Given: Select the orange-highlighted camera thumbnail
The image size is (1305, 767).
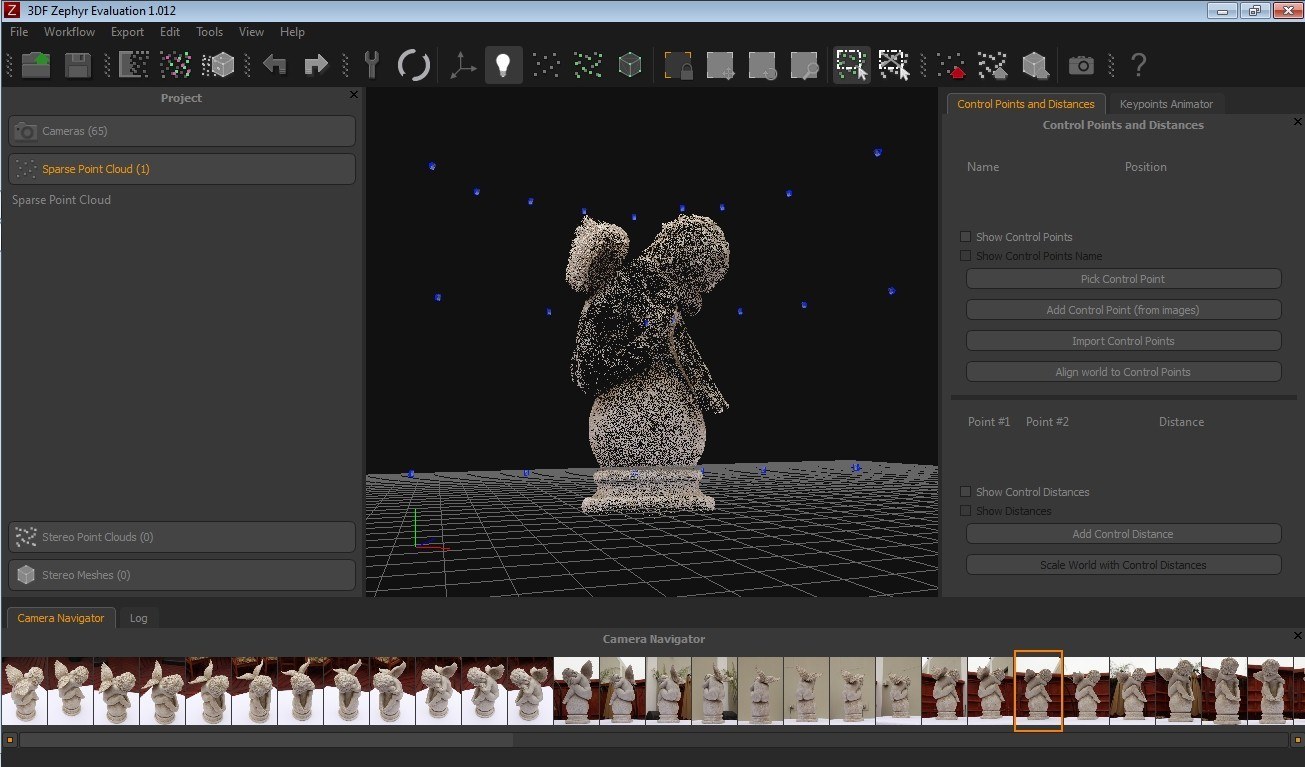Looking at the screenshot, I should click(x=1038, y=690).
